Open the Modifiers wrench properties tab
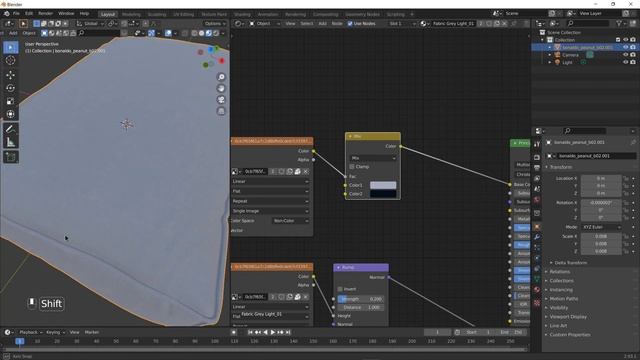640x360 pixels. [x=537, y=237]
